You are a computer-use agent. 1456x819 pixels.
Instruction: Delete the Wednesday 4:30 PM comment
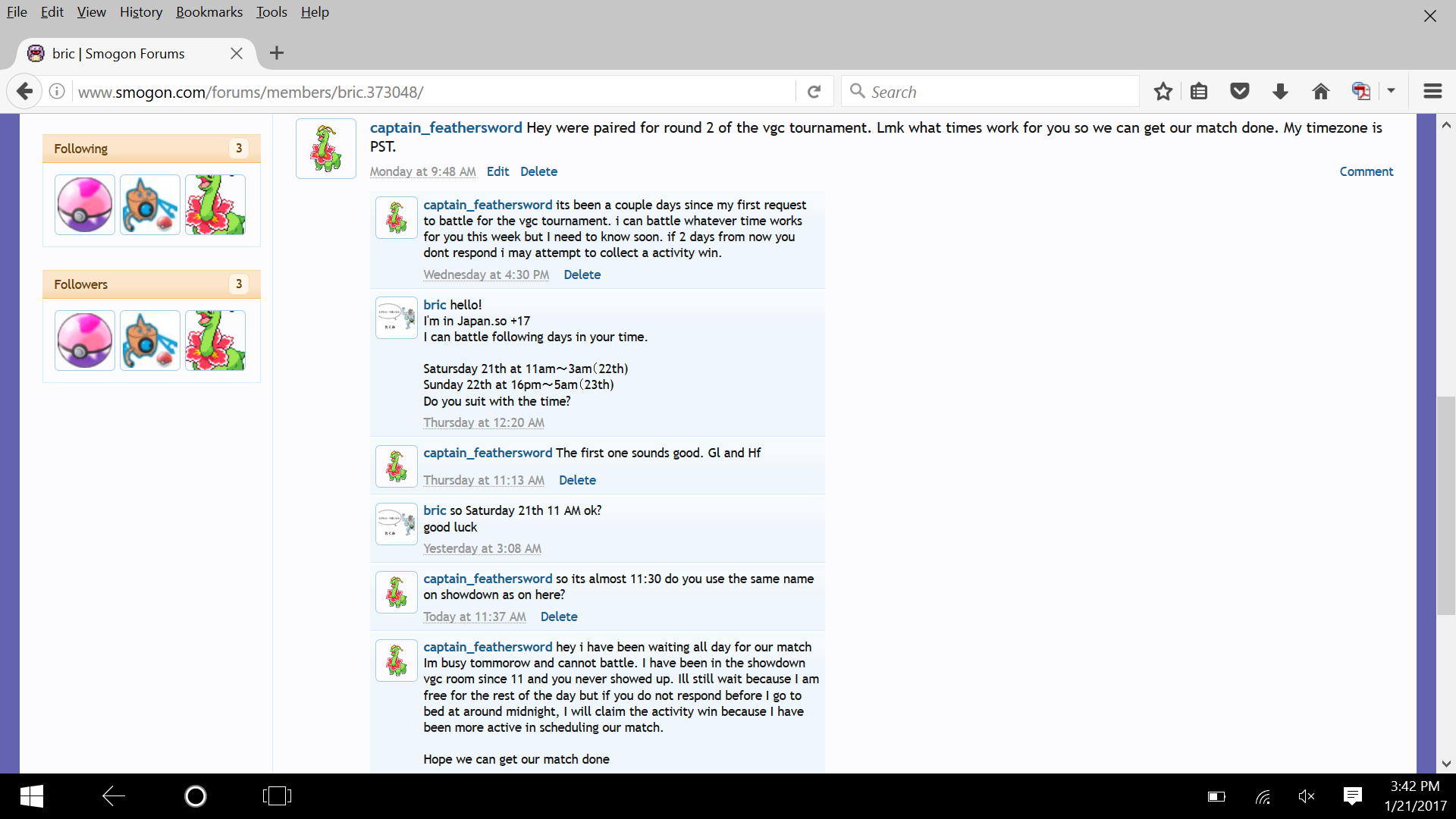[582, 275]
